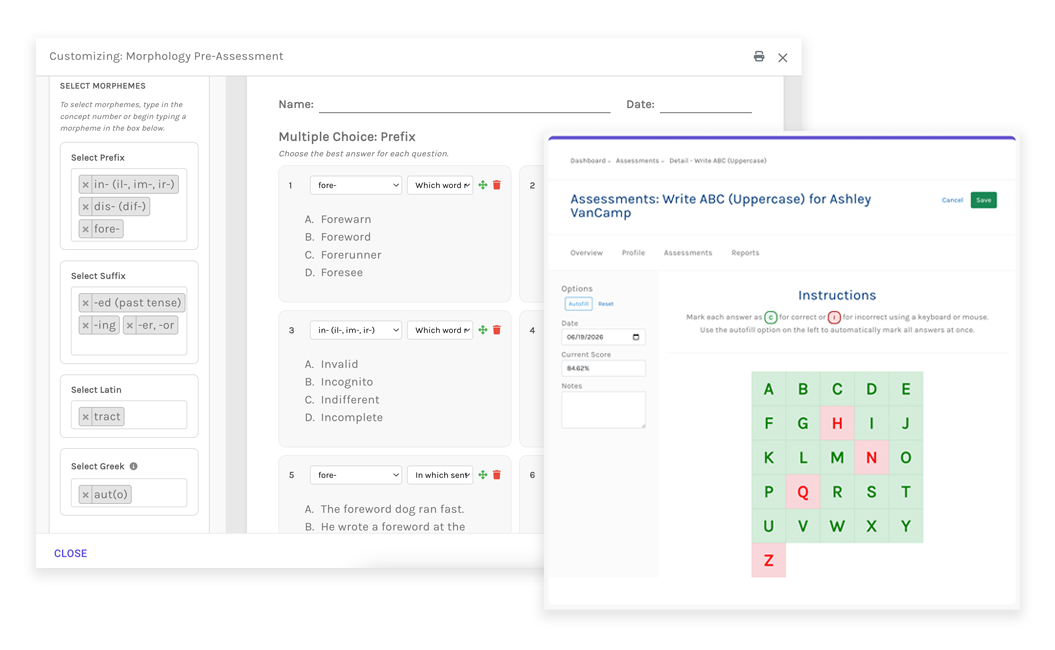
Task: Remove the -ing suffix tag with its x
Action: 85,325
